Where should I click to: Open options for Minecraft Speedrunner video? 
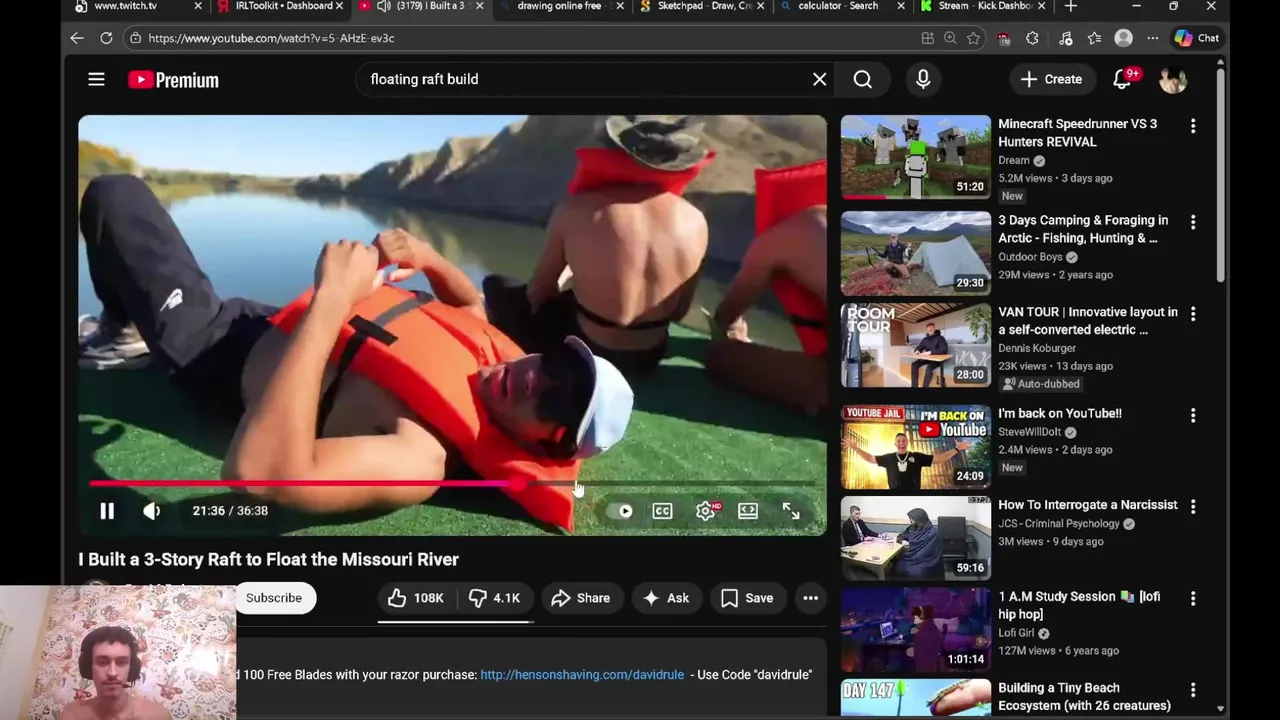pos(1193,126)
